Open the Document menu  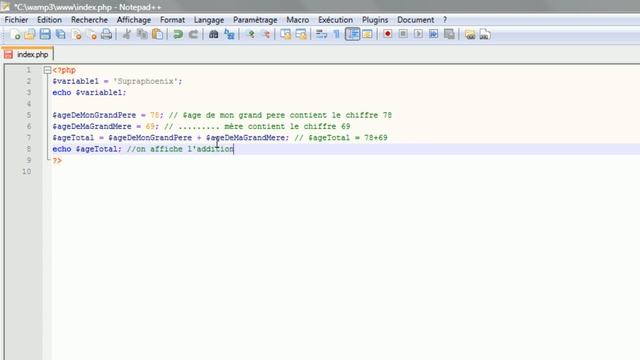pos(416,20)
